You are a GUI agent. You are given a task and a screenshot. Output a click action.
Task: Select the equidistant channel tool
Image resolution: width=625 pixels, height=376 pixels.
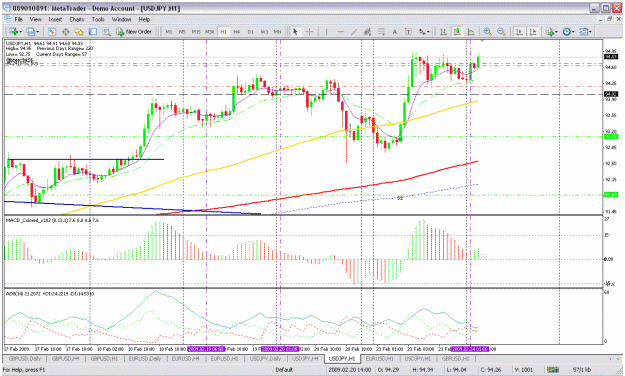tap(368, 31)
